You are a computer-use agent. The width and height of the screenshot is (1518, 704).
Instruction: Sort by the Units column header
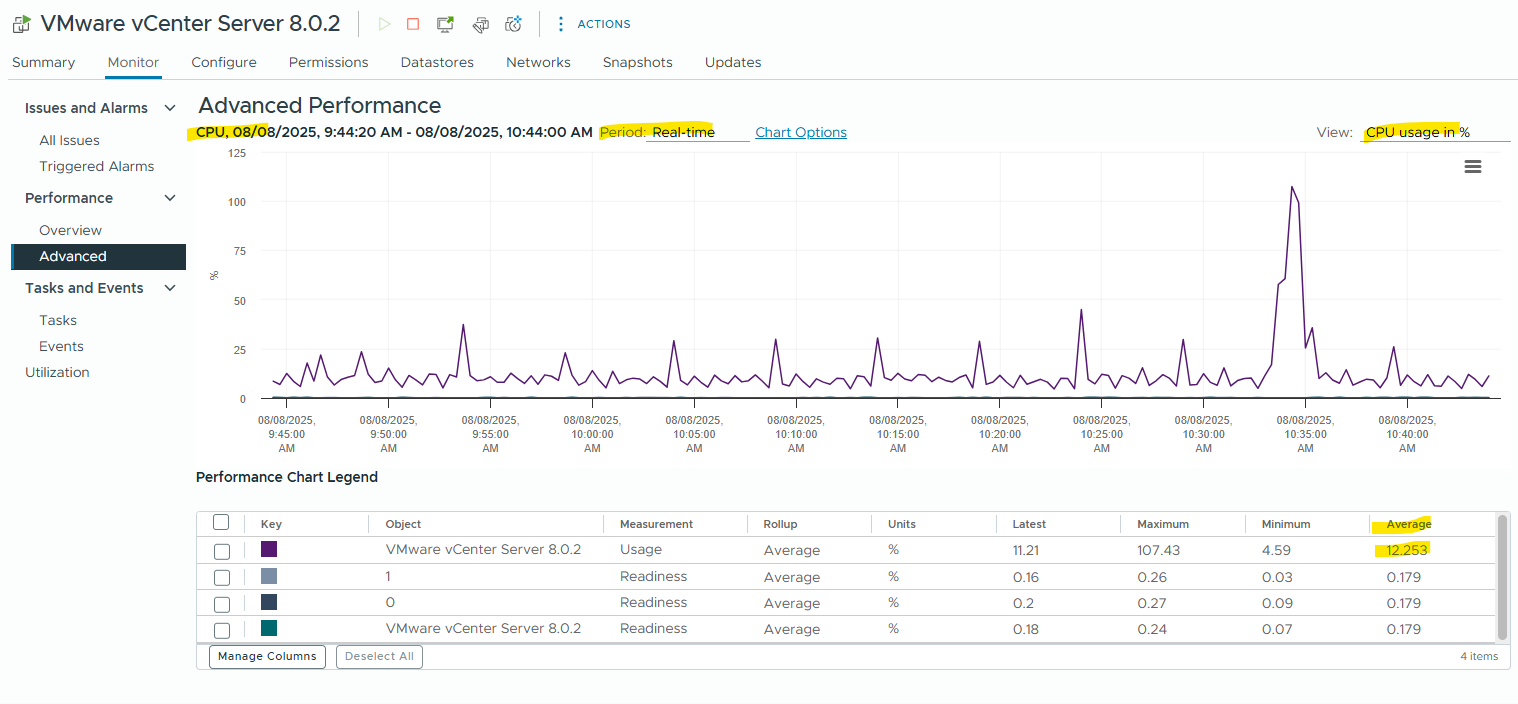pyautogui.click(x=901, y=524)
